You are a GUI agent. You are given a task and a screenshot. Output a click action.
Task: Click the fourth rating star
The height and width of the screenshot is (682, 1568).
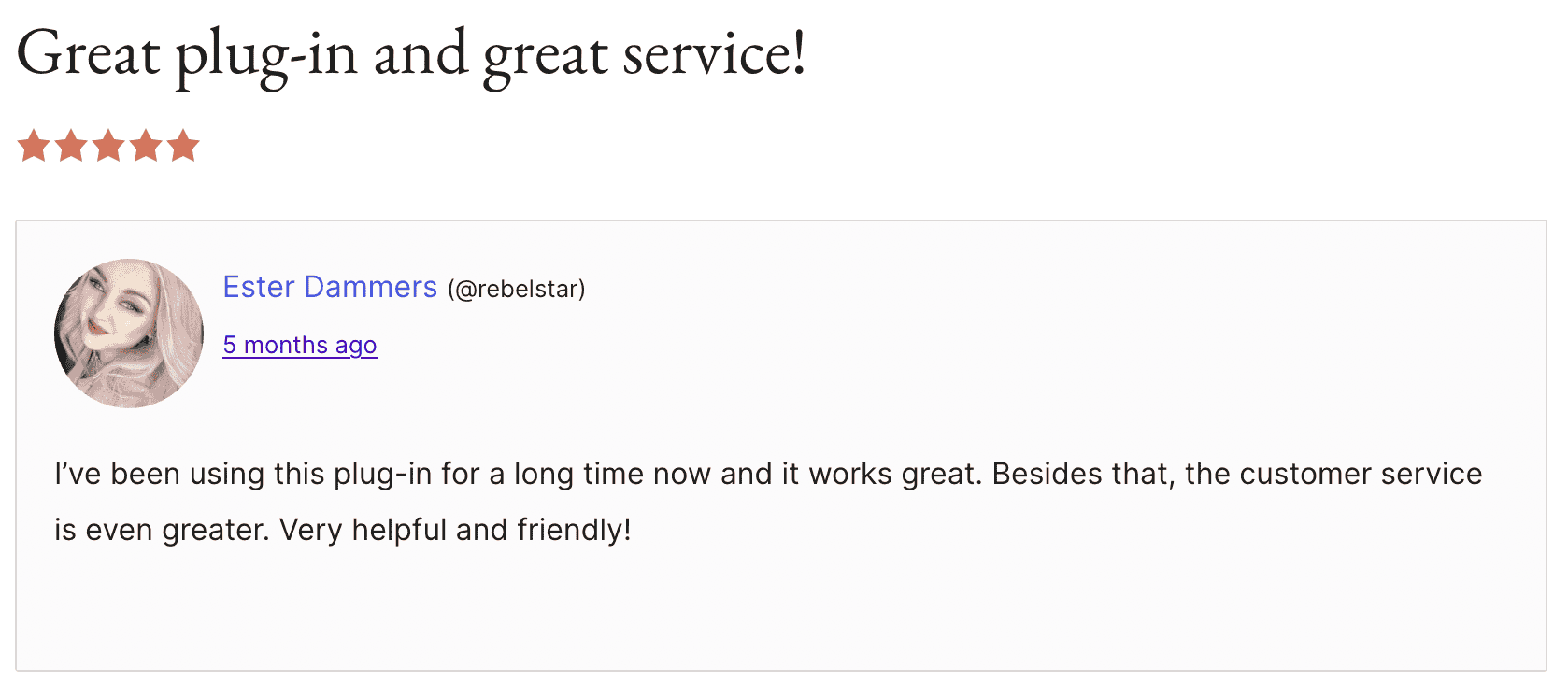click(146, 146)
